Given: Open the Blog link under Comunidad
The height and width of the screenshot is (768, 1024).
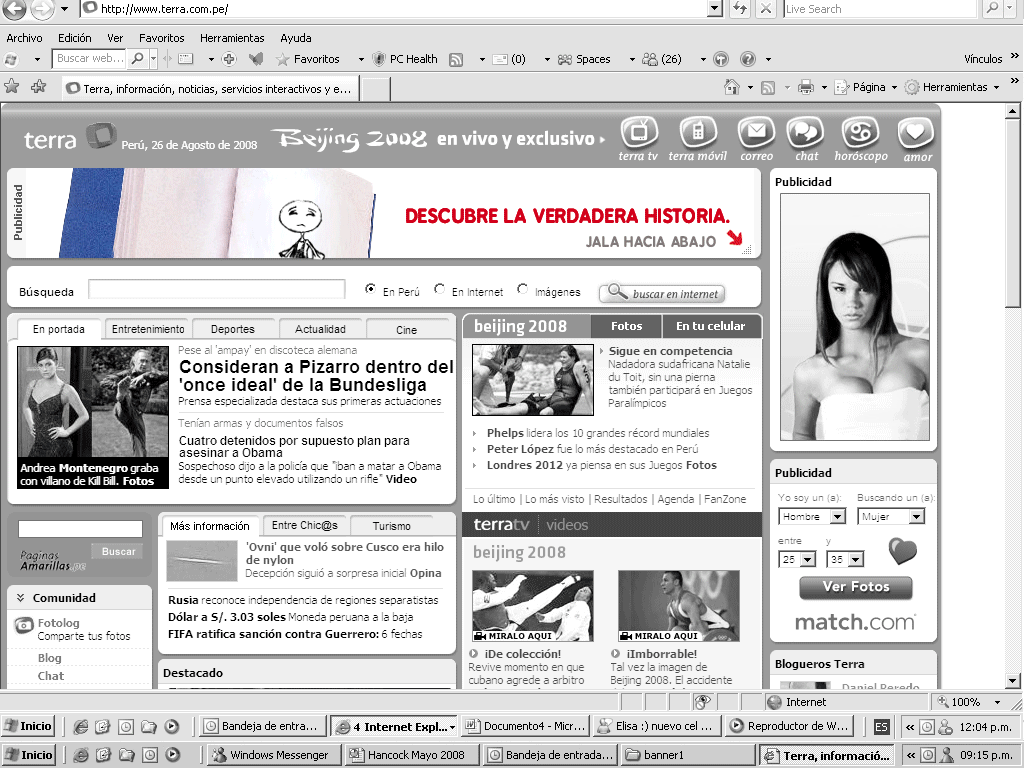Looking at the screenshot, I should coord(50,658).
